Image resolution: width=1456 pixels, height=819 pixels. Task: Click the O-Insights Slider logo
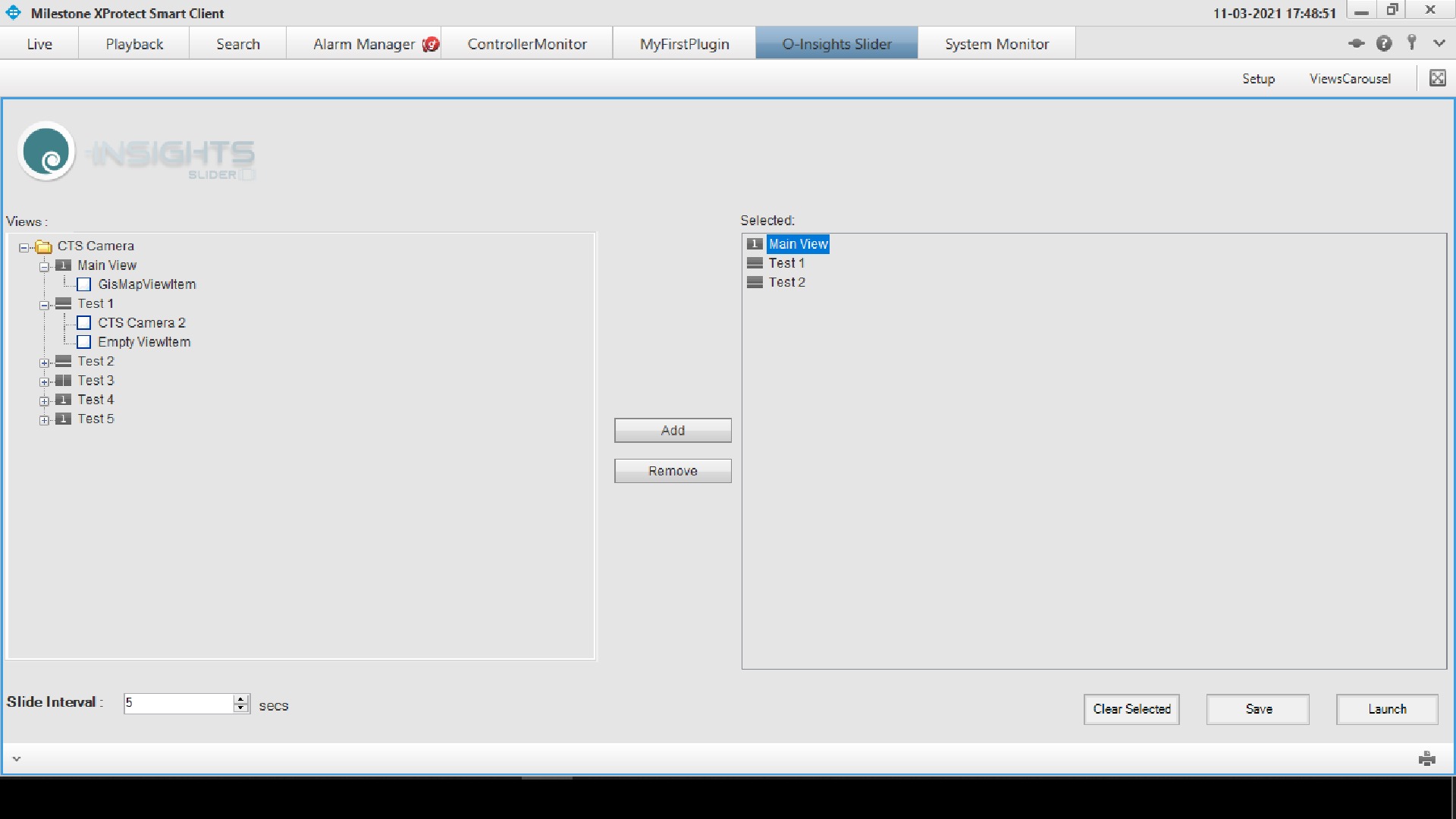136,152
